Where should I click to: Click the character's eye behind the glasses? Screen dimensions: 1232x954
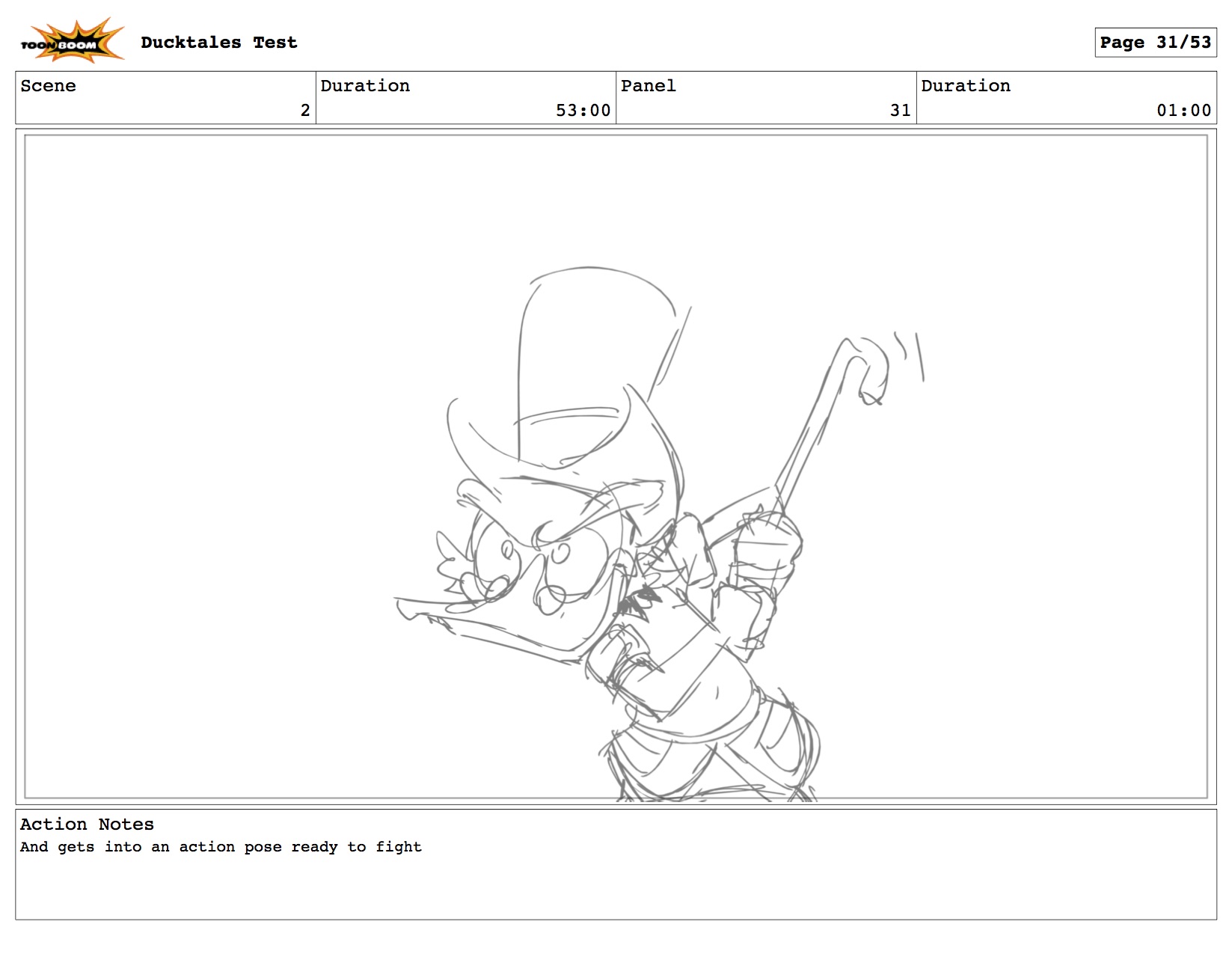(560, 554)
